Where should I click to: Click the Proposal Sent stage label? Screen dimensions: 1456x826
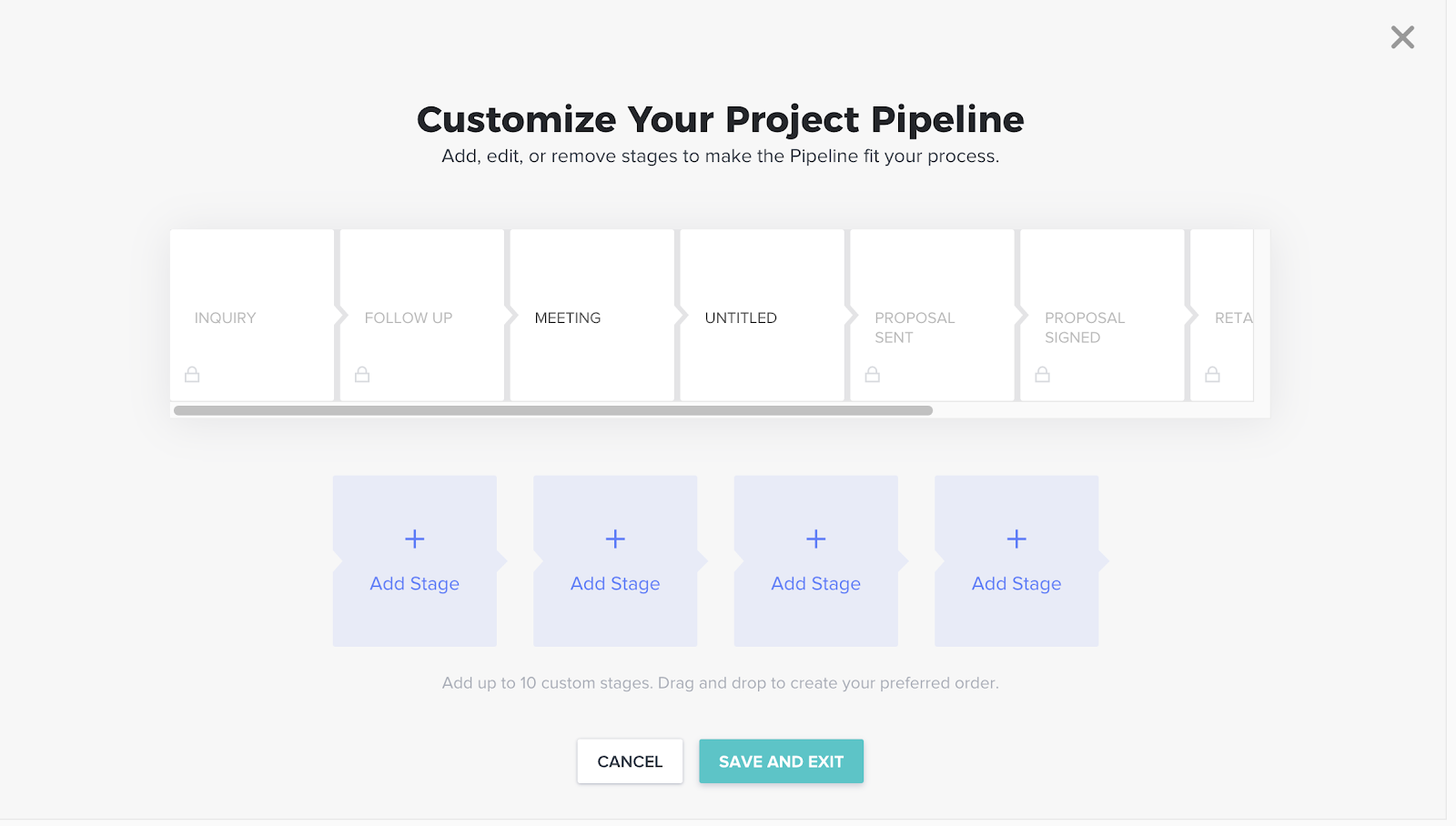coord(915,327)
